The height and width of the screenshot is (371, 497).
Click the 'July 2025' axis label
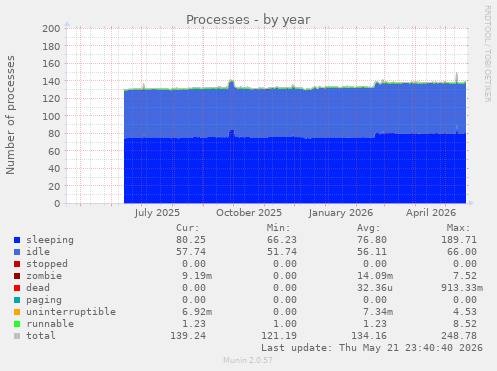(157, 213)
